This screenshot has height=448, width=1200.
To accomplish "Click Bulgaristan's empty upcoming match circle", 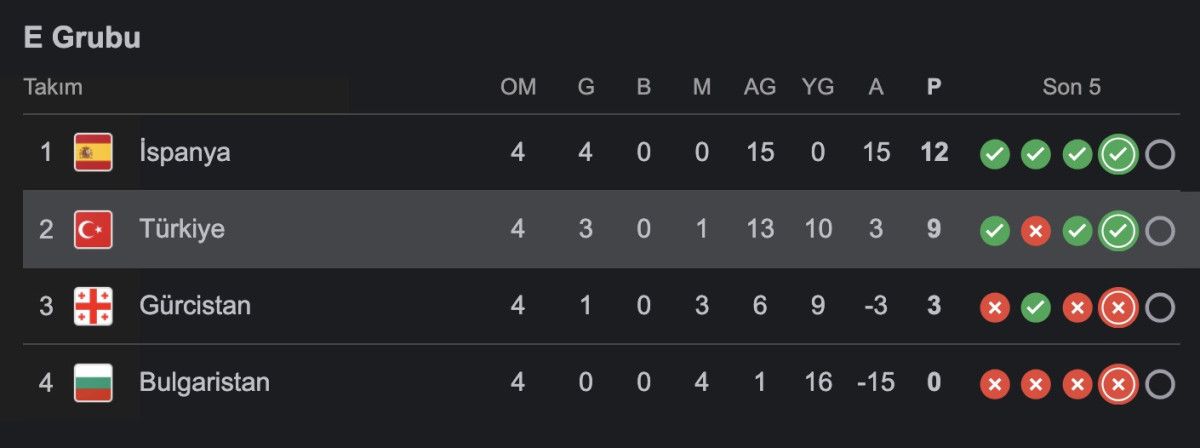I will coord(1160,385).
